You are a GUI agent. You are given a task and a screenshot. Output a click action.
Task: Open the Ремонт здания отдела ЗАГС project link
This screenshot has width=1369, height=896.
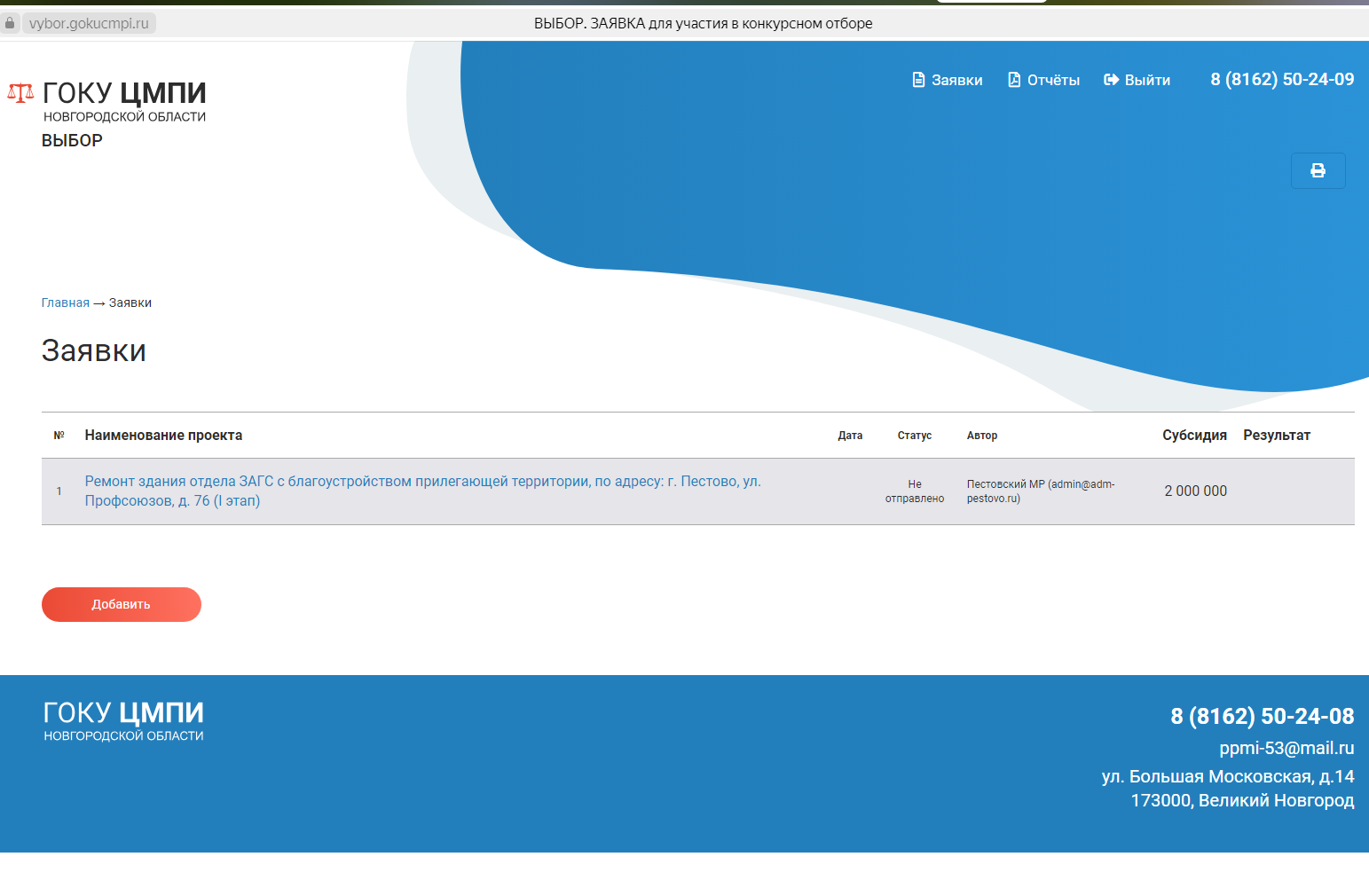click(423, 491)
